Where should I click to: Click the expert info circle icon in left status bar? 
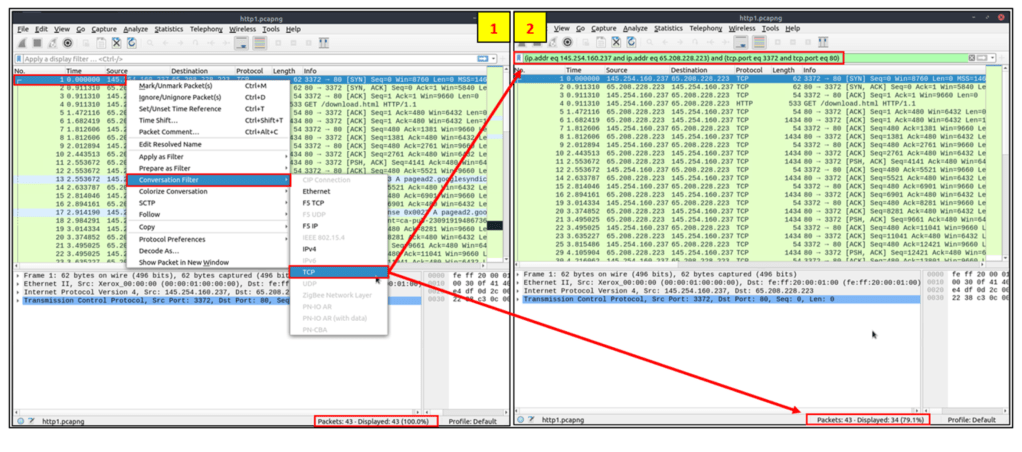pos(21,421)
